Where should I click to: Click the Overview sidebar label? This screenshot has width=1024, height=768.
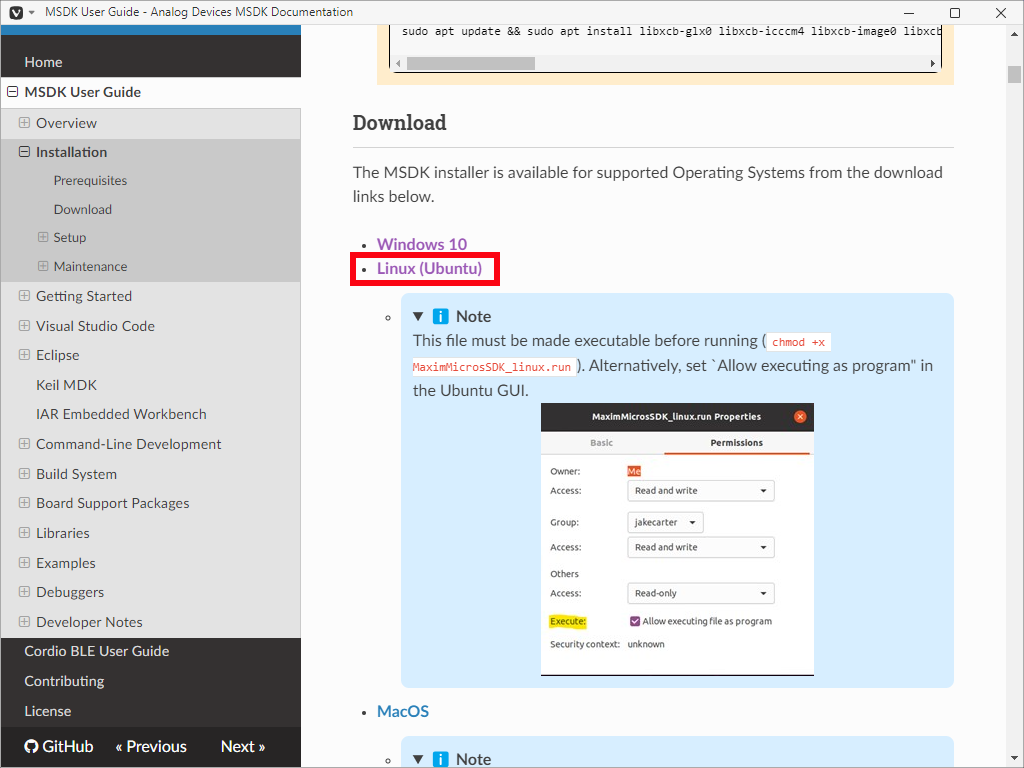tap(66, 123)
